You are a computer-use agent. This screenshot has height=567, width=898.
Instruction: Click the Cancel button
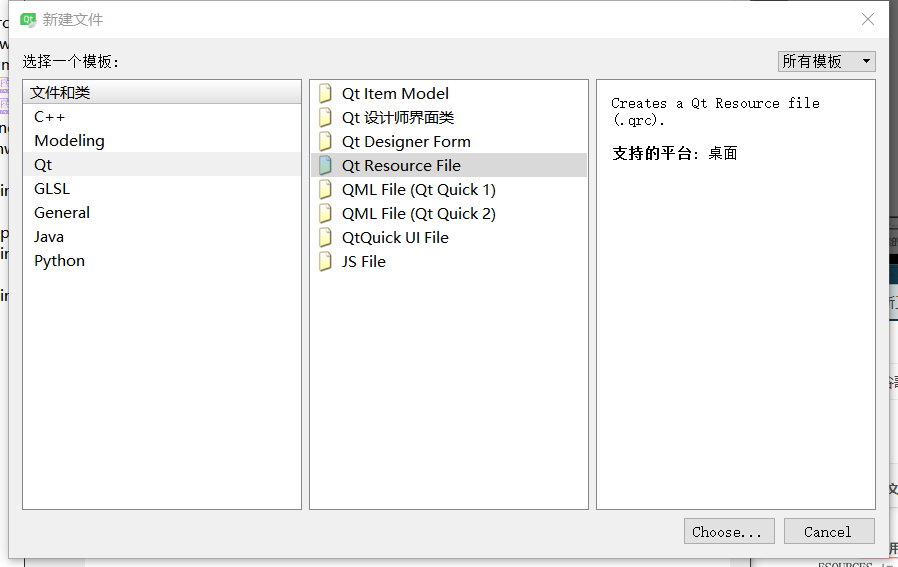(x=829, y=531)
